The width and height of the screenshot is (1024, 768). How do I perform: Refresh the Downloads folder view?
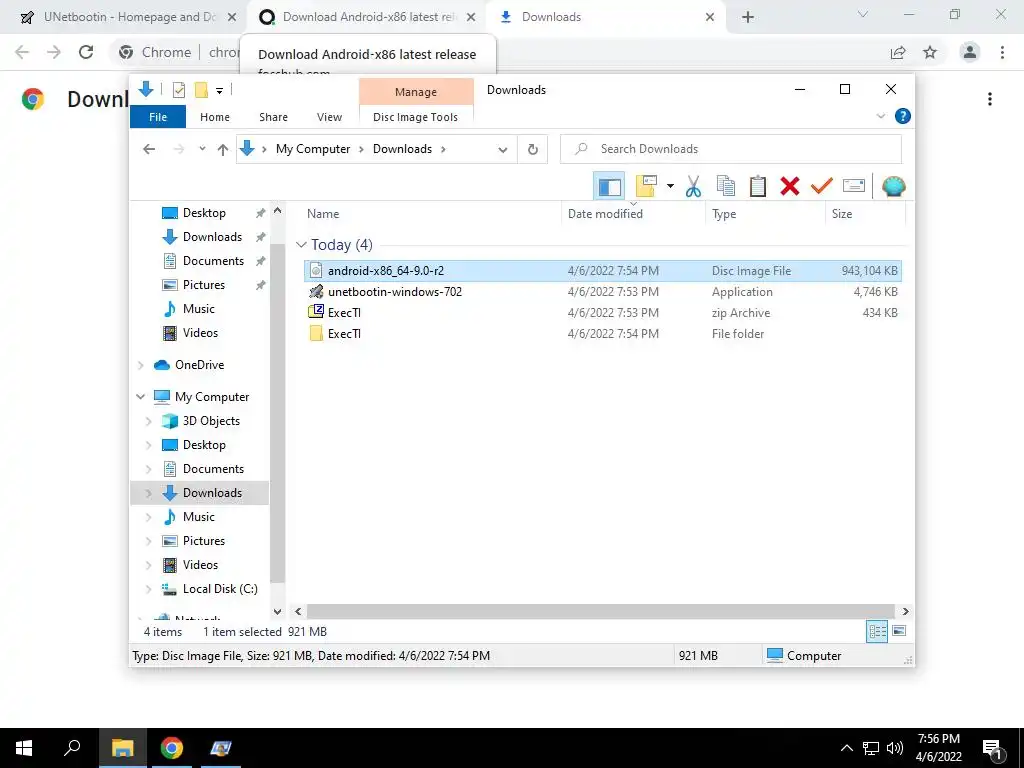(x=533, y=150)
